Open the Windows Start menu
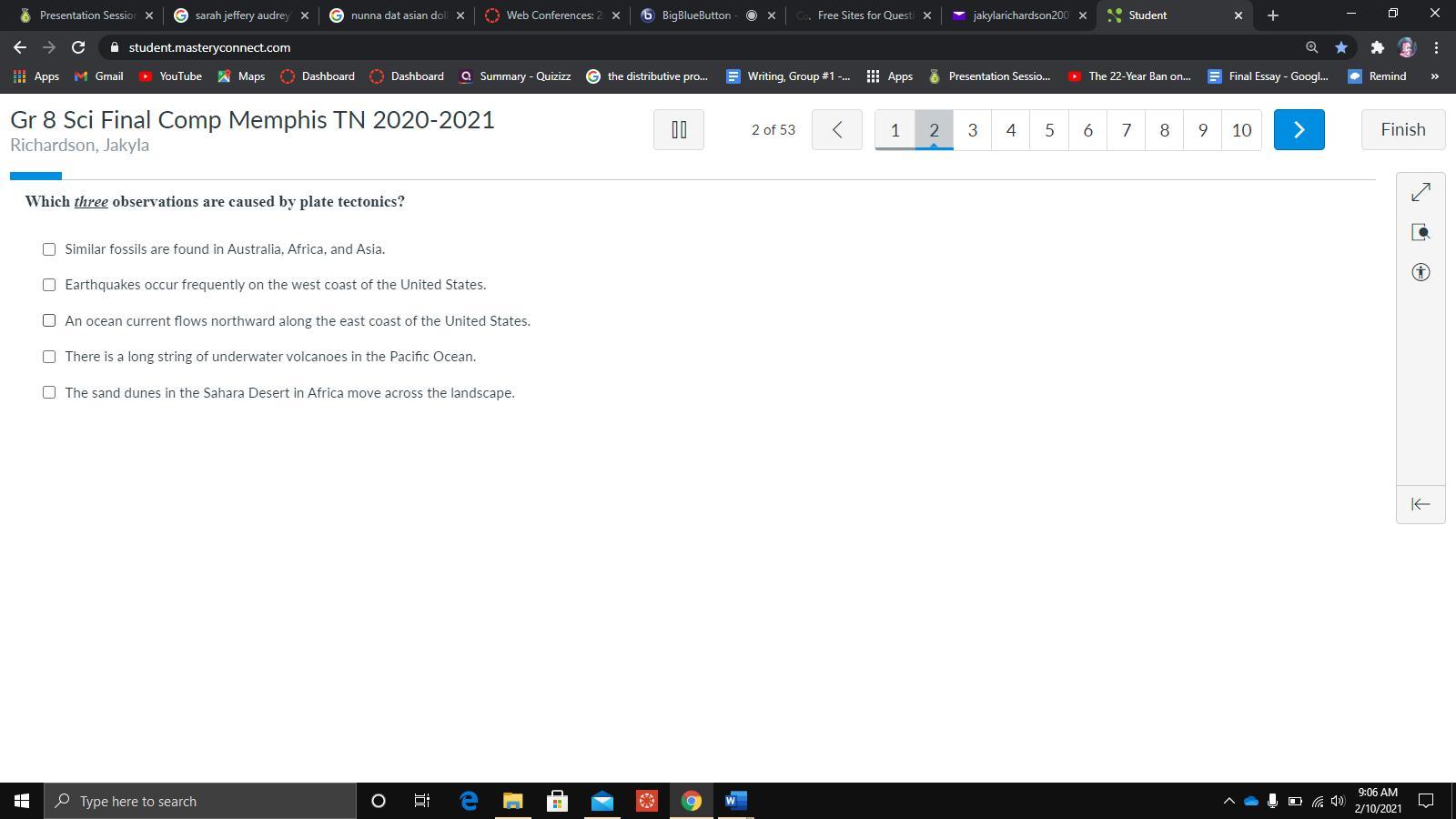Image resolution: width=1456 pixels, height=819 pixels. click(22, 801)
